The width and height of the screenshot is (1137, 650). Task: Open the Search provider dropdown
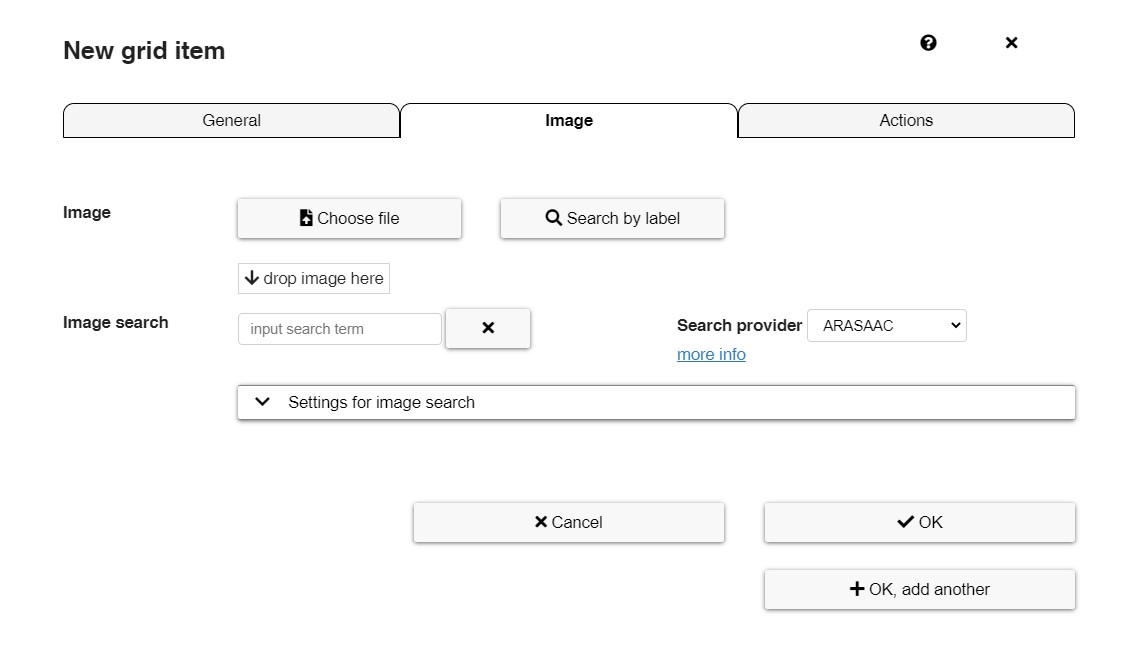click(886, 325)
